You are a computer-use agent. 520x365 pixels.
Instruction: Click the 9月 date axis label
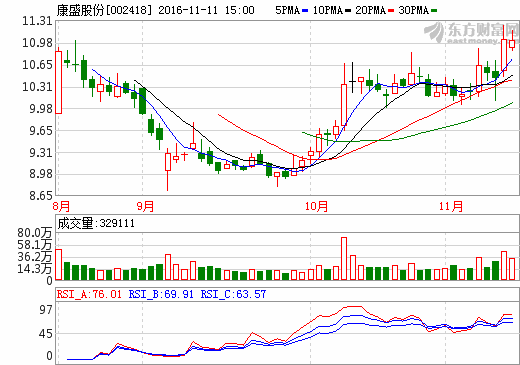tap(145, 206)
